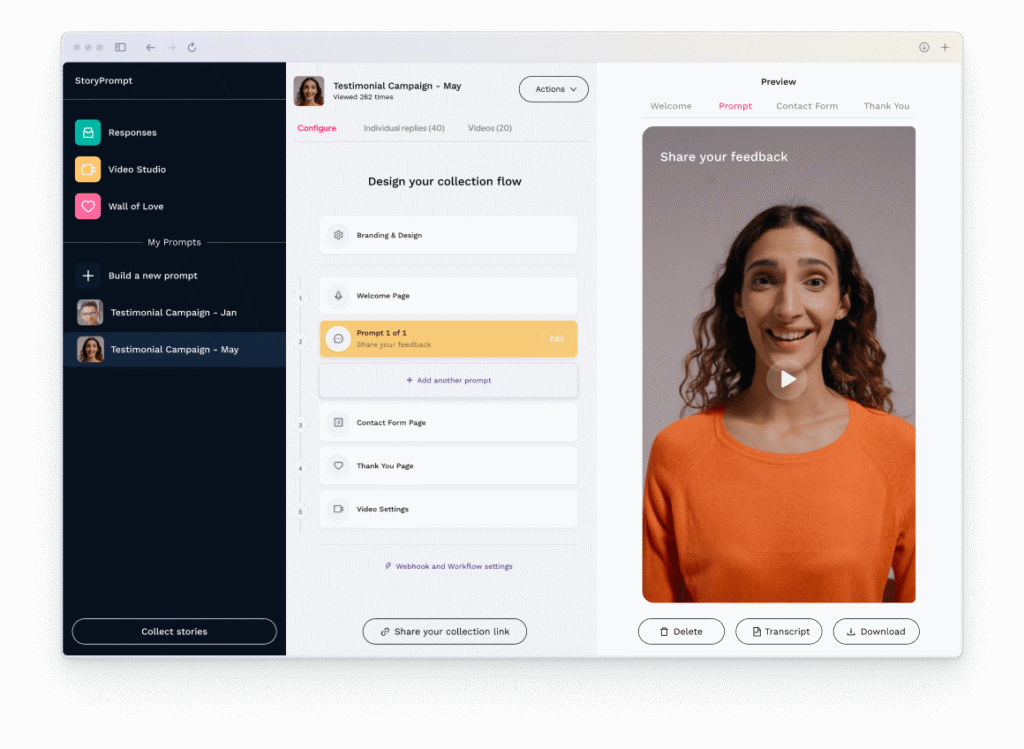Screen dimensions: 1024x749
Task: Reload the page with the refresh icon
Action: (192, 47)
